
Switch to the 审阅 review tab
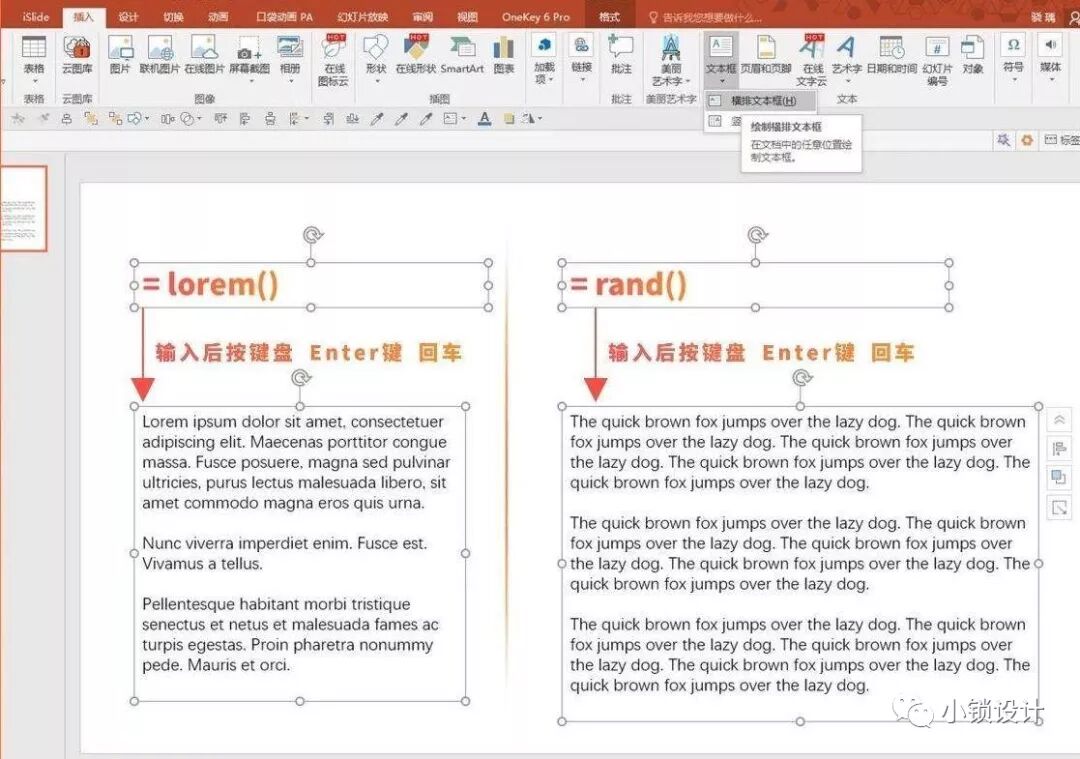point(422,17)
